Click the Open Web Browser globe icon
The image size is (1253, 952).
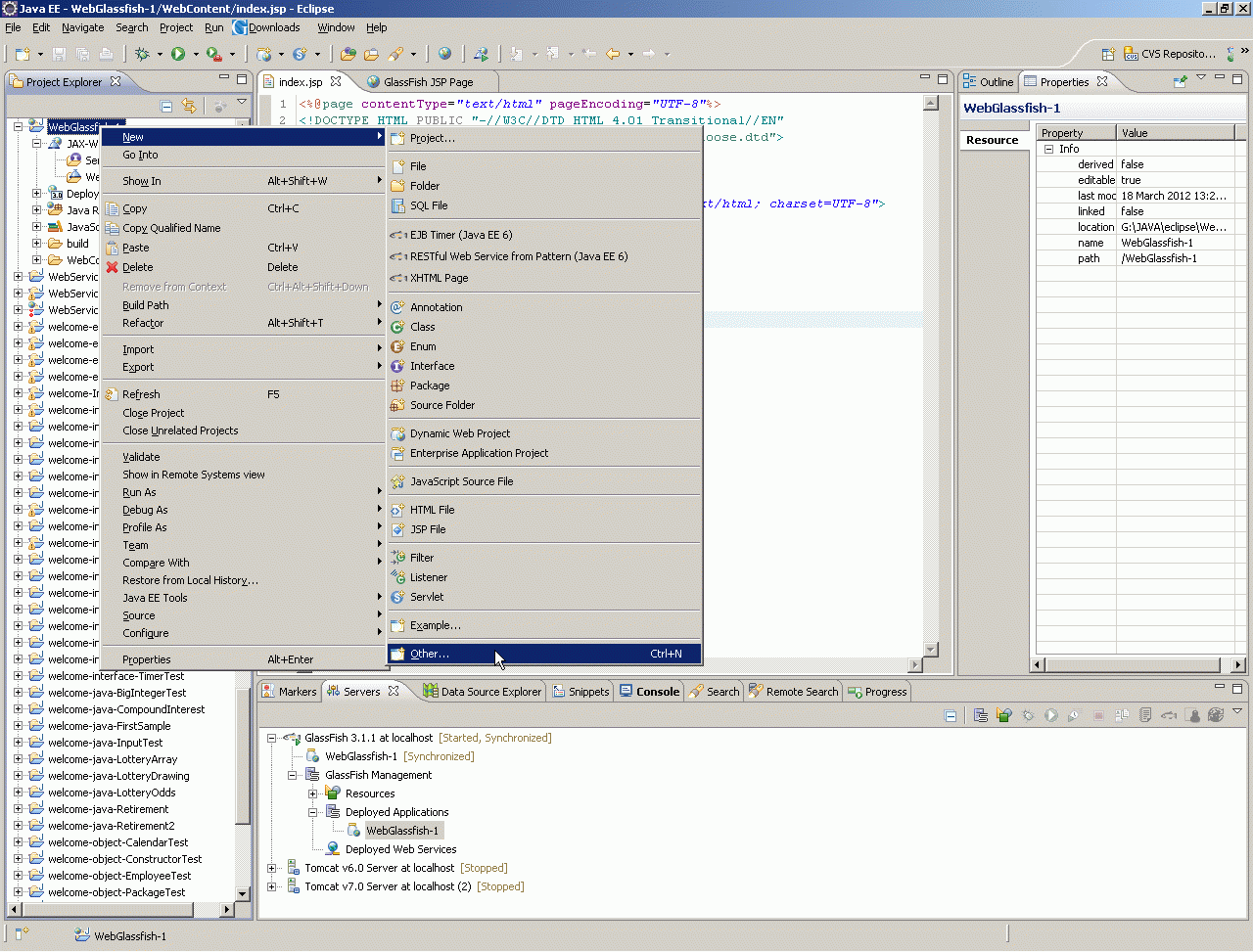445,54
